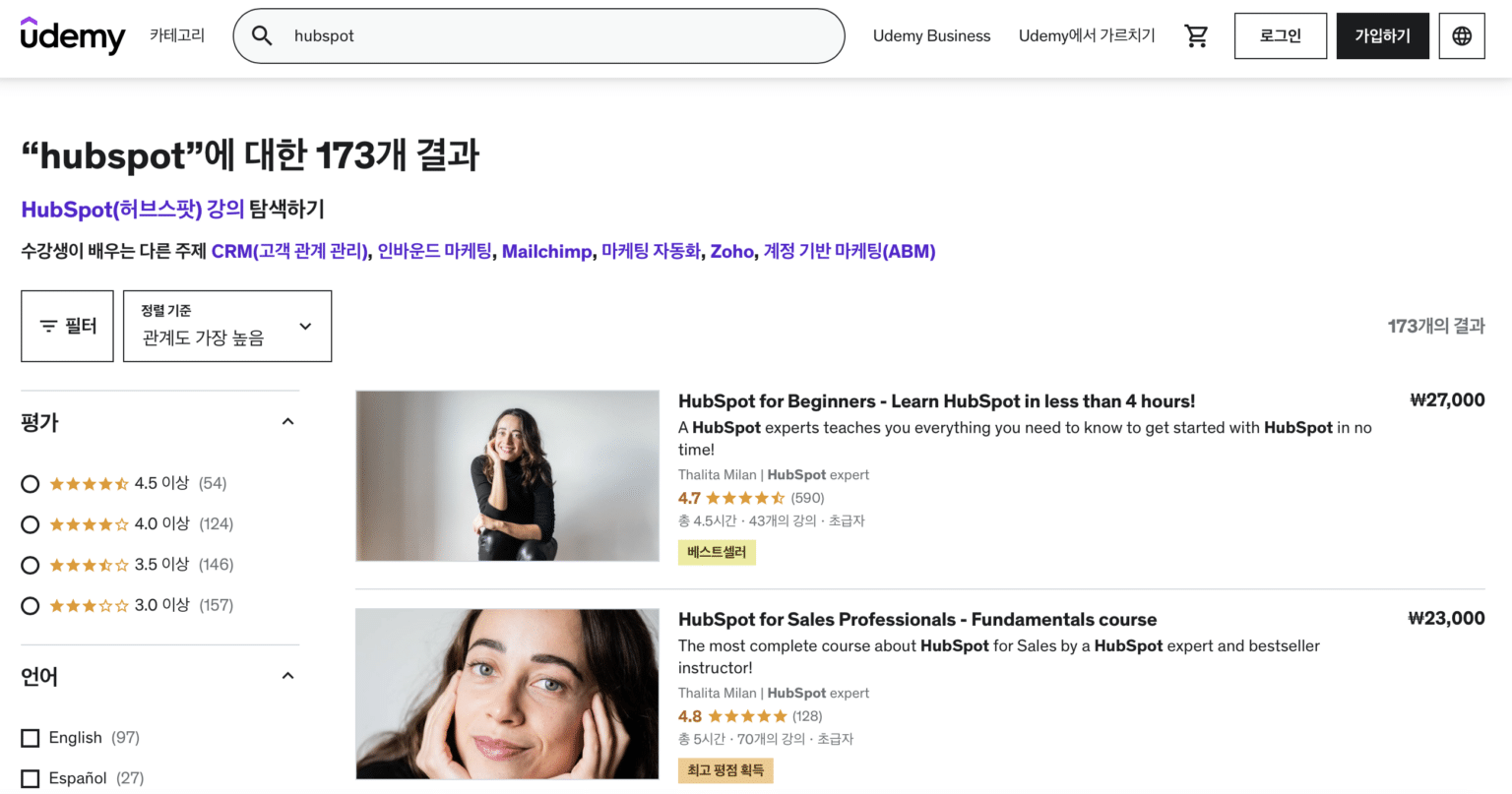Open the shopping cart
The height and width of the screenshot is (794, 1512).
point(1196,35)
